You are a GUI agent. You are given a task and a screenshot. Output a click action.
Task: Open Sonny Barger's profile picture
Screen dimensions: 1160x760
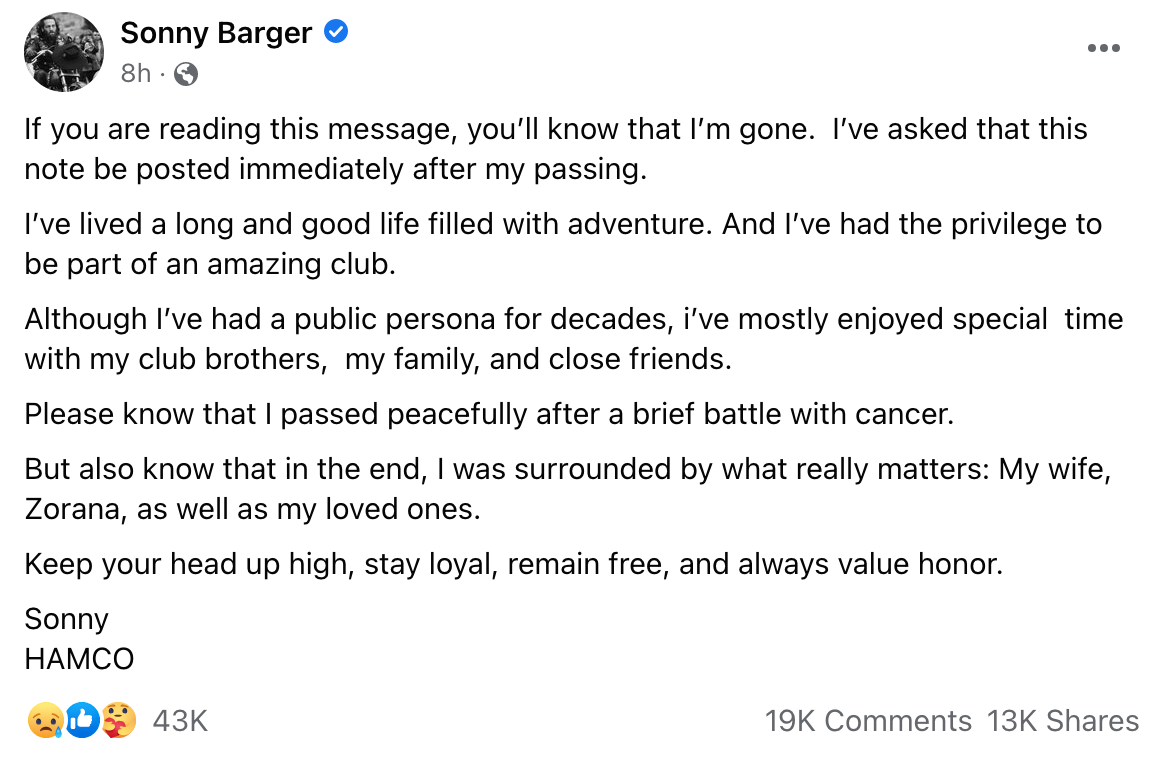(64, 52)
